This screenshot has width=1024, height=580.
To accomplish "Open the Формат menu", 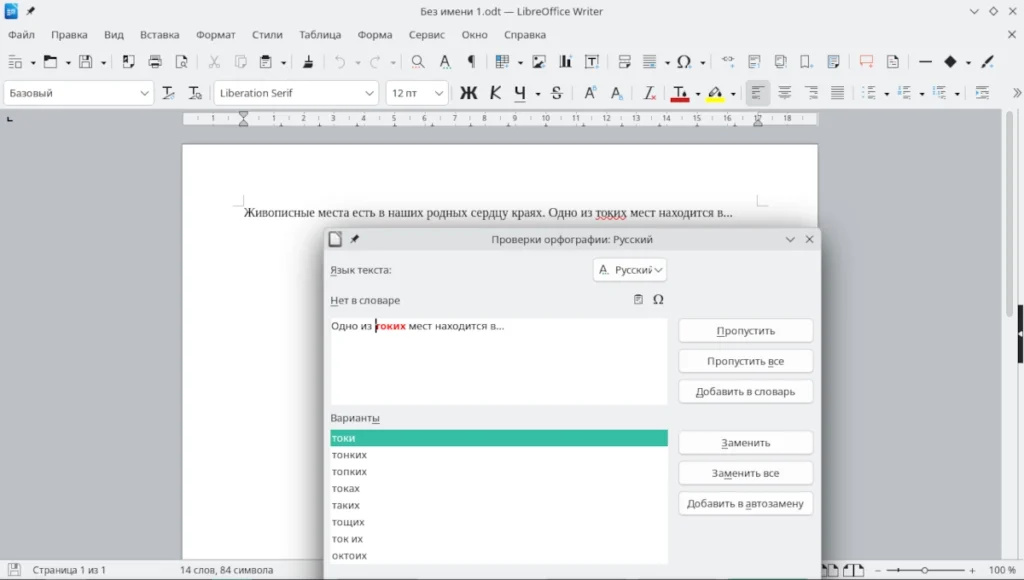I will [216, 35].
